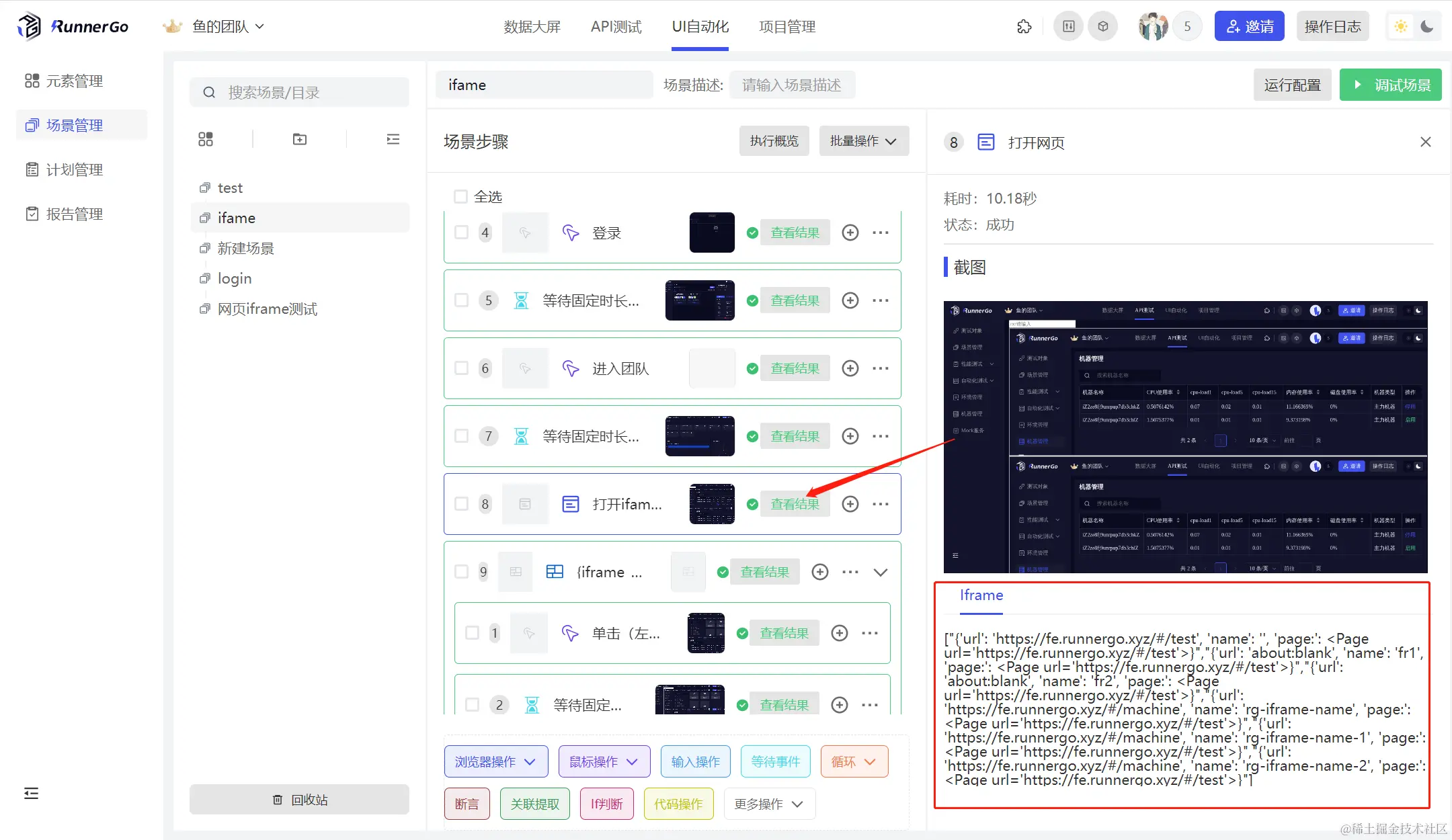
Task: Switch to the API测试 tab
Action: 616,27
